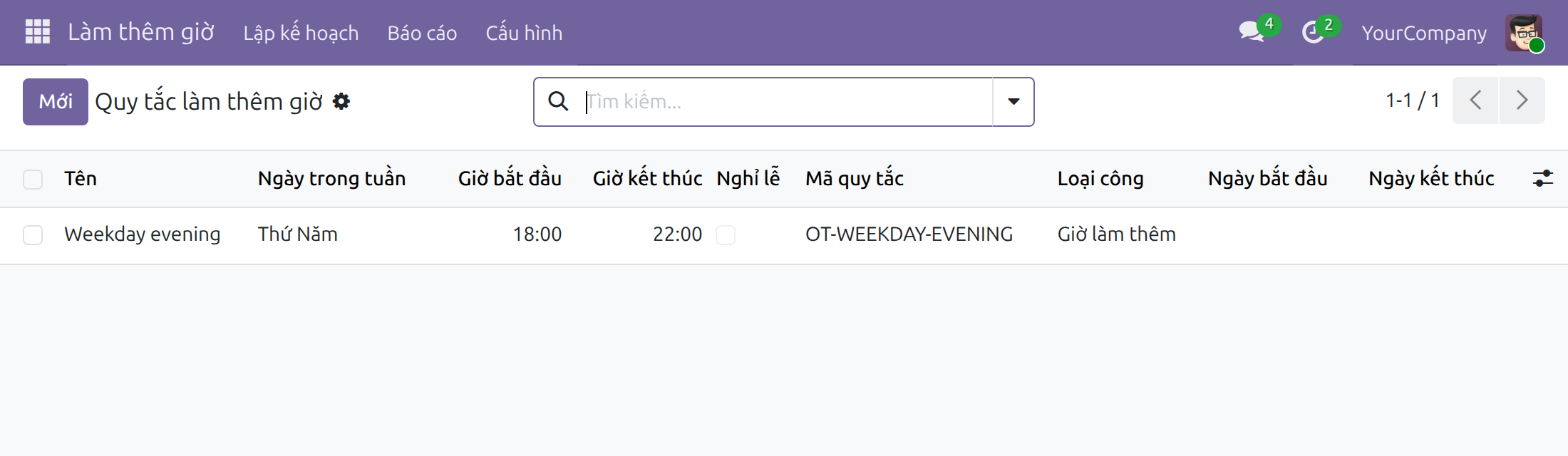The width and height of the screenshot is (1568, 456).
Task: Open the apps grid home menu
Action: click(x=37, y=32)
